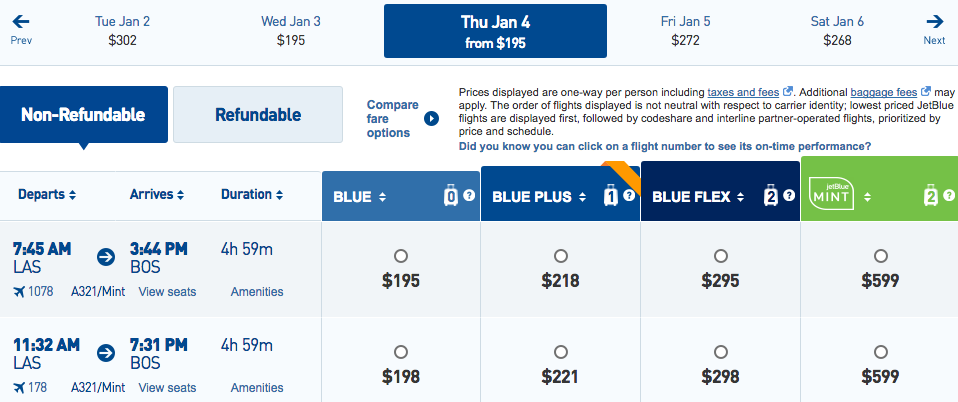Click the external link icon beside baggage fees
Viewport: 958px width, 402px height.
926,91
